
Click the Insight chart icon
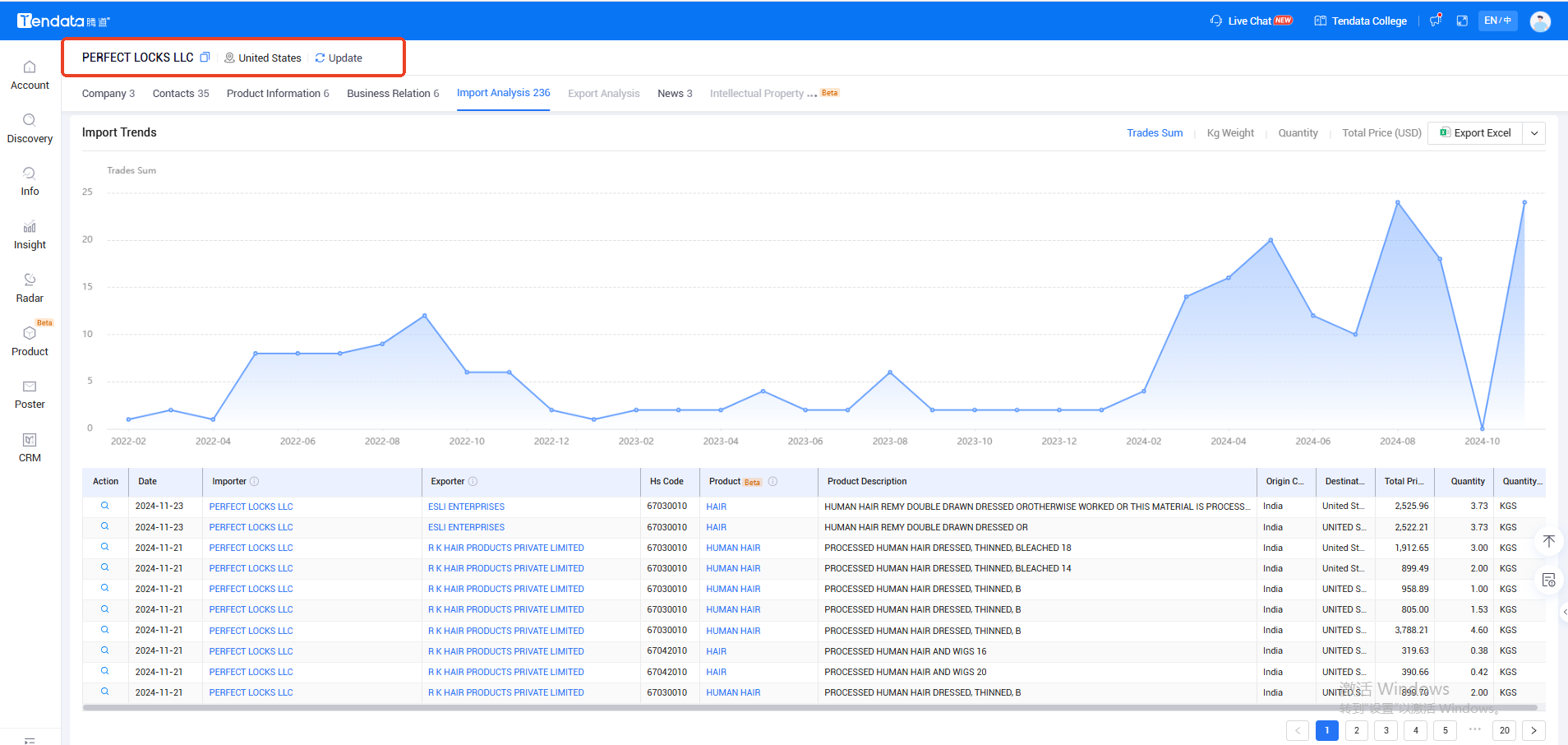pyautogui.click(x=30, y=227)
